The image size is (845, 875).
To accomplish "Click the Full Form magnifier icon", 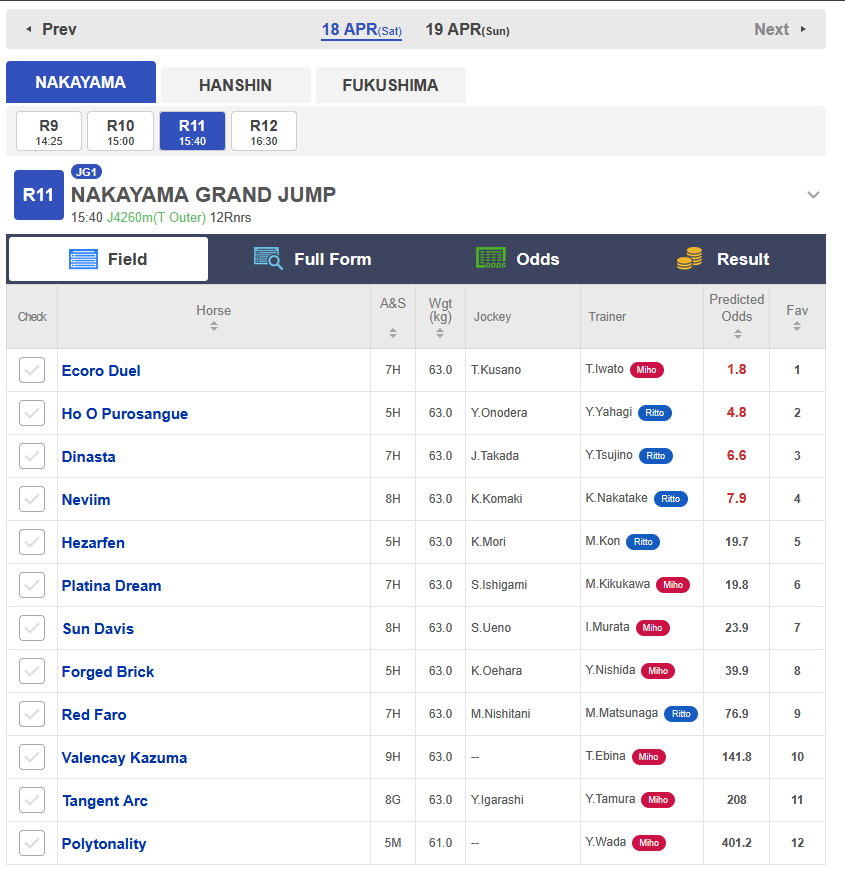I will 268,258.
